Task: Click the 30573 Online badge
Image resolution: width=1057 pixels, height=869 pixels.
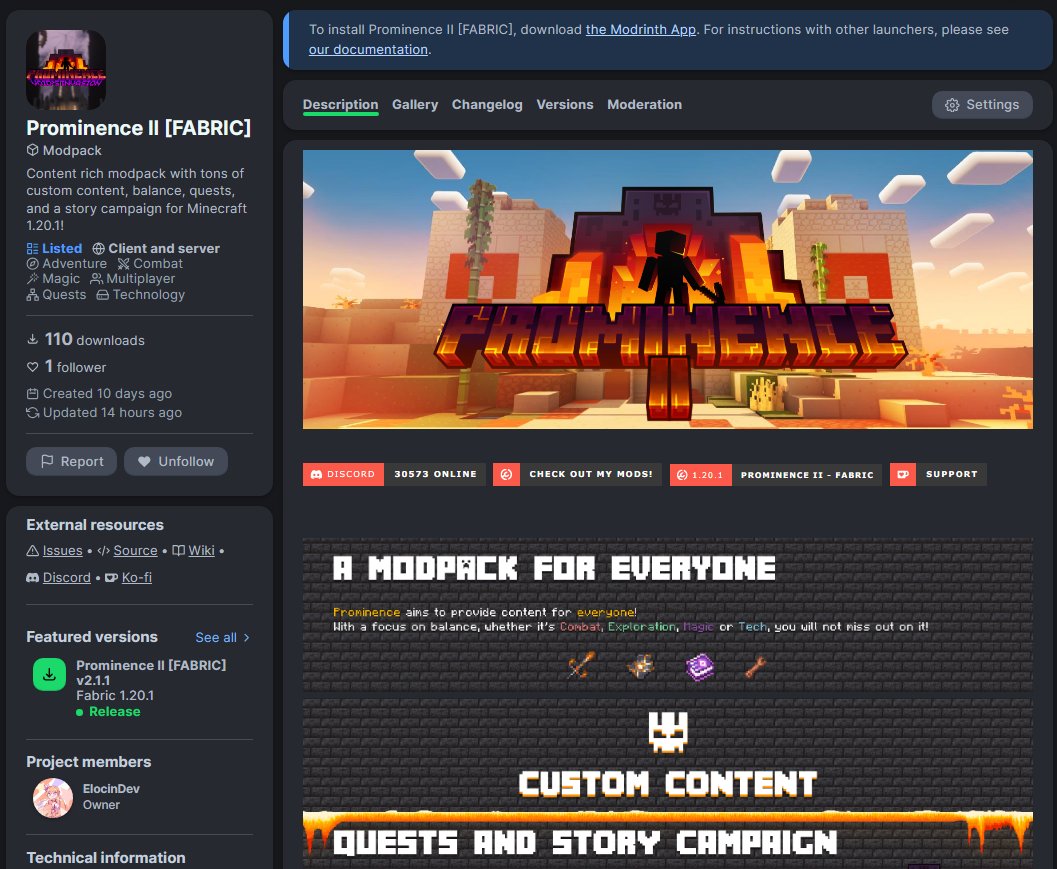Action: [x=435, y=474]
